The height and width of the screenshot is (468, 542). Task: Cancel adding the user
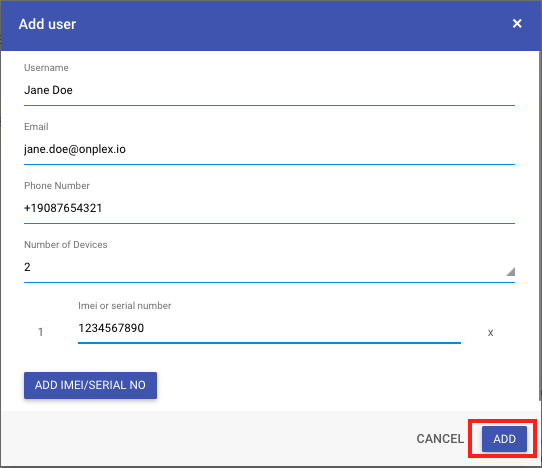(x=440, y=439)
